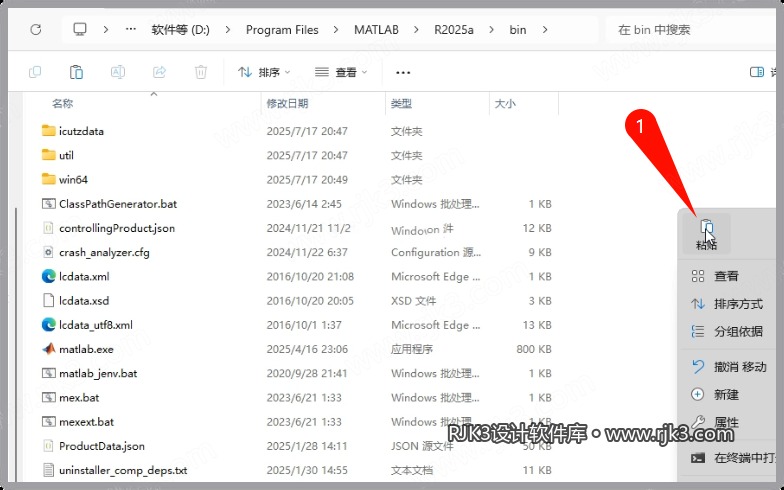Expand the chevron after 软件等 (D:)
Screen dimensions: 784x490
pos(228,30)
